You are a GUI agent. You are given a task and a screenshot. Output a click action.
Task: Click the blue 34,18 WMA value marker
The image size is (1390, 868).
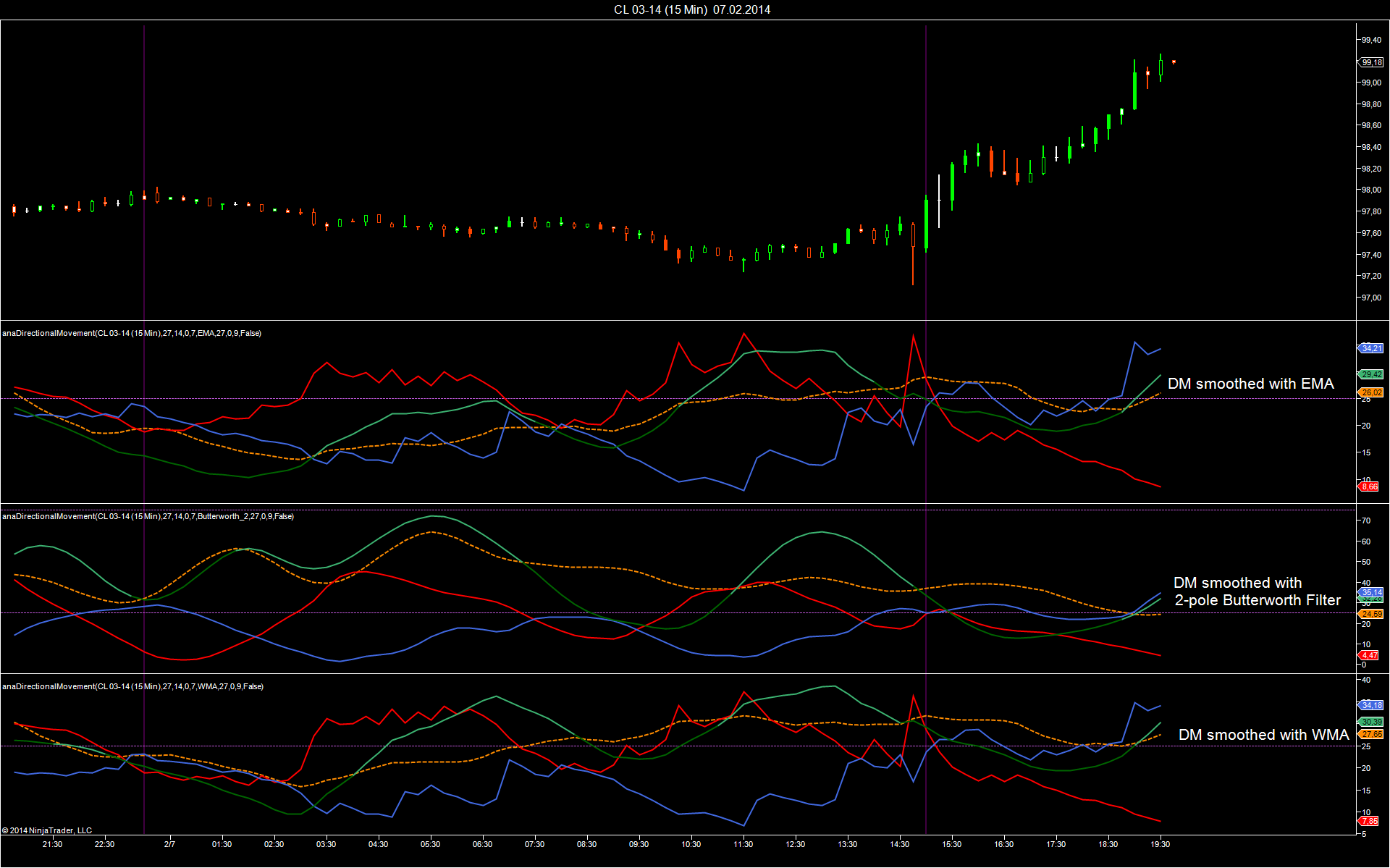click(x=1372, y=704)
